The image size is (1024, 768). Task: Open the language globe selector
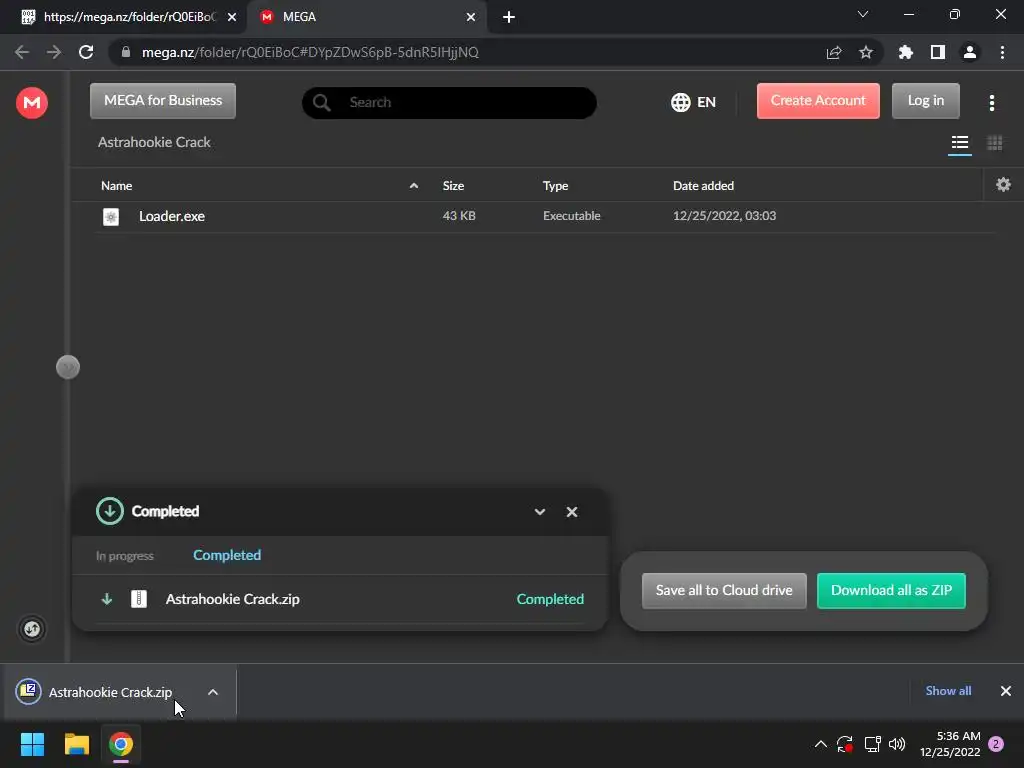pyautogui.click(x=693, y=102)
